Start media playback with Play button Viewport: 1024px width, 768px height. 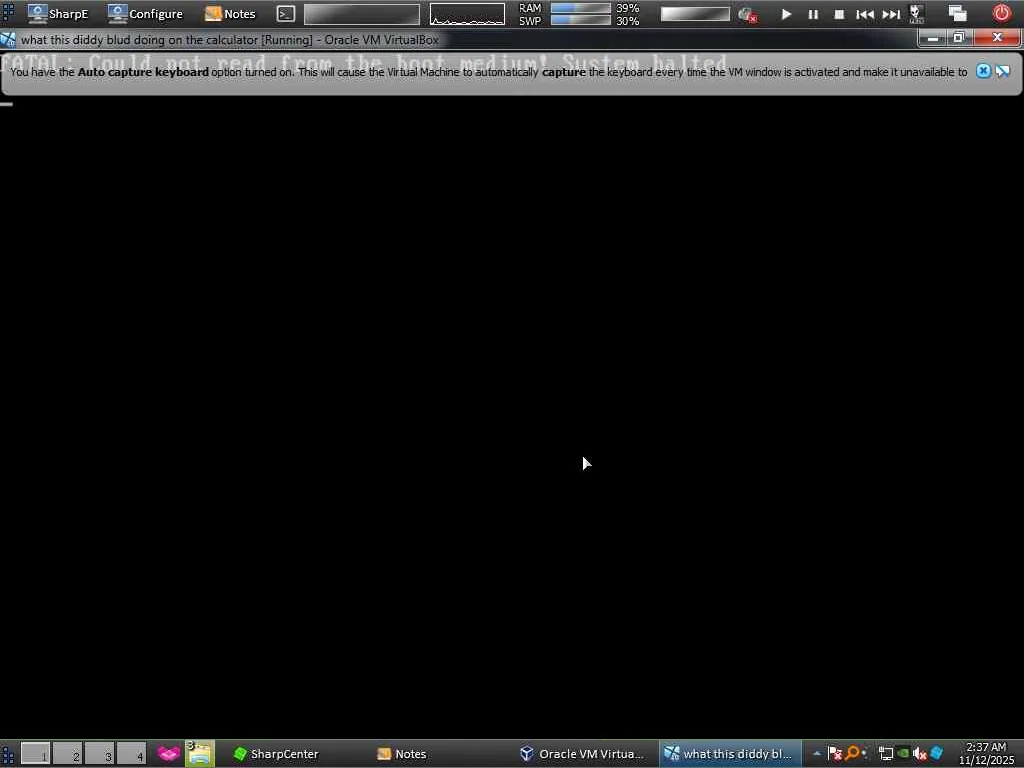[786, 14]
